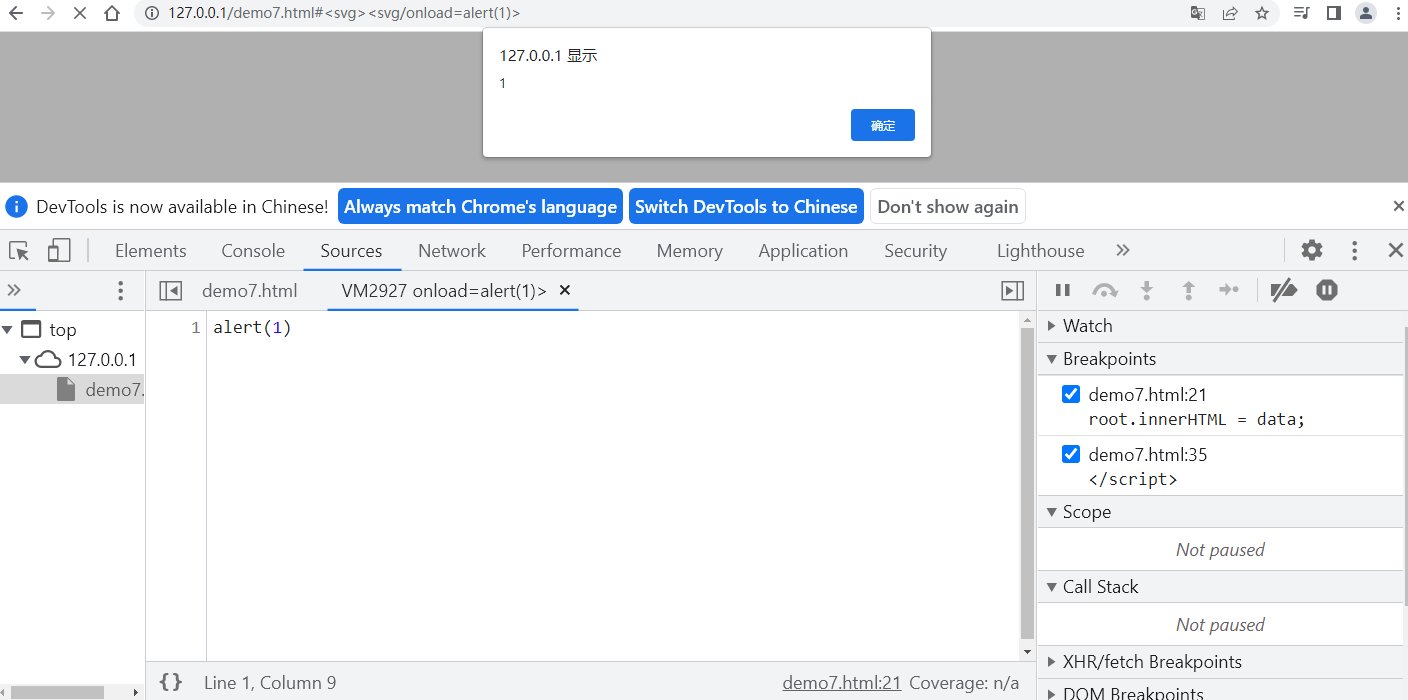Open the navigator more options menu

[x=121, y=290]
